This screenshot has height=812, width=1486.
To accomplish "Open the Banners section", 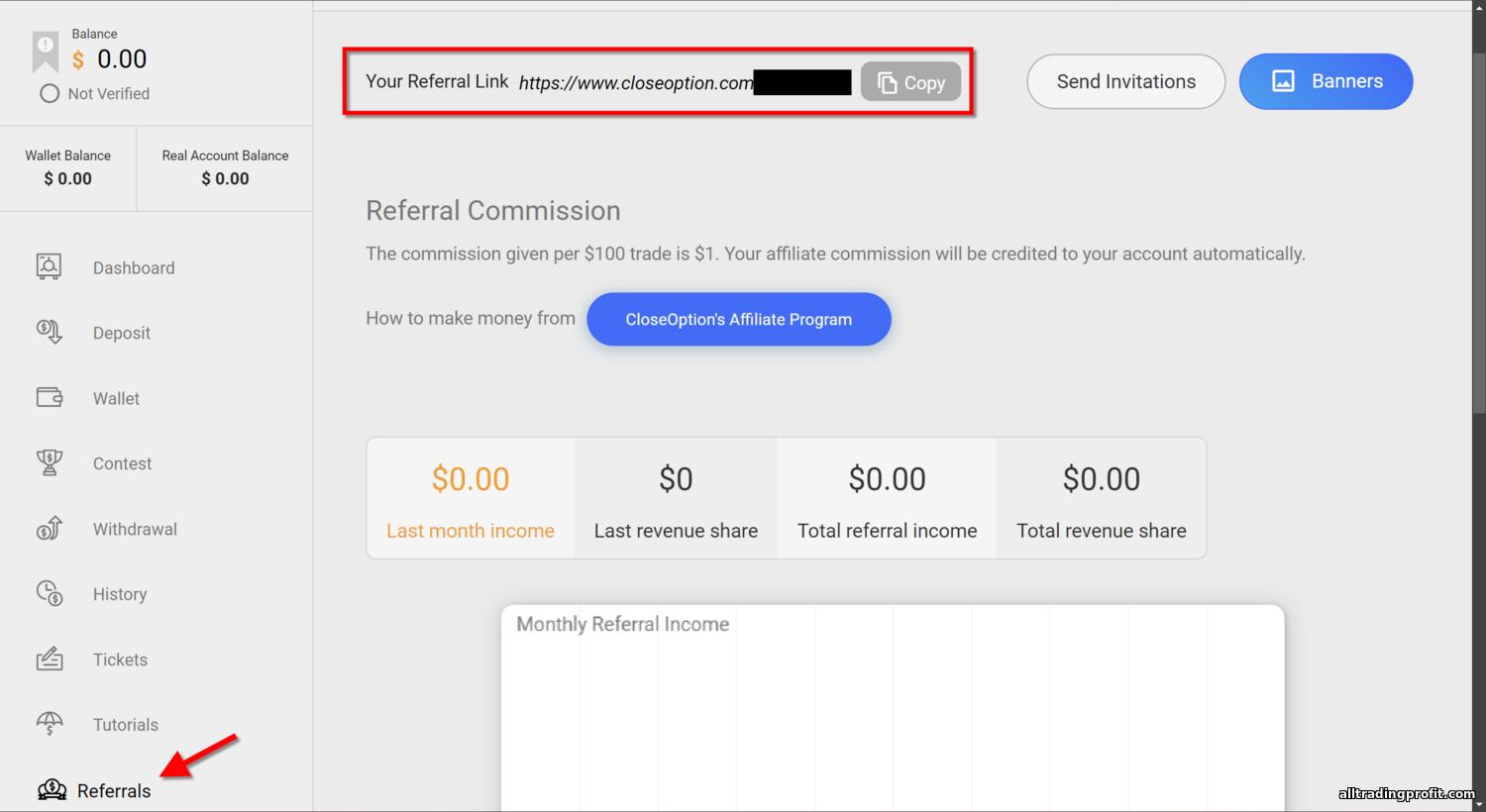I will click(1326, 81).
